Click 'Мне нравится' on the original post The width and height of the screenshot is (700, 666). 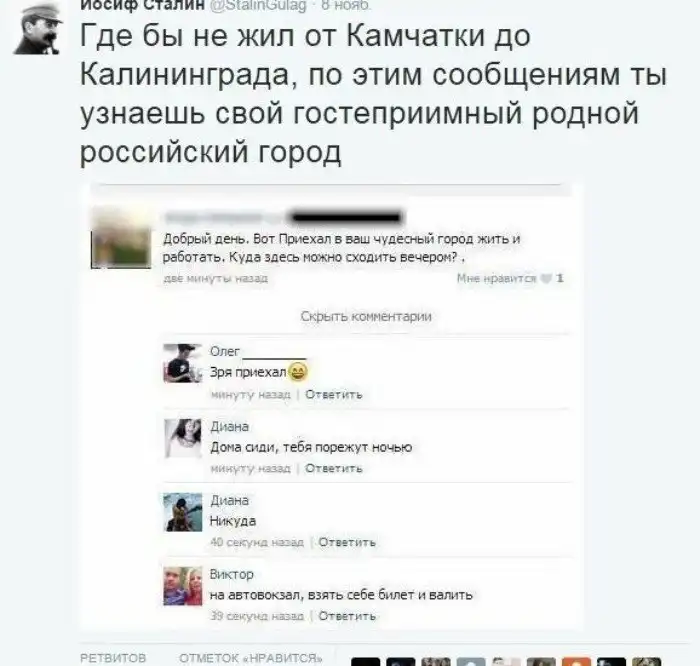pos(496,279)
